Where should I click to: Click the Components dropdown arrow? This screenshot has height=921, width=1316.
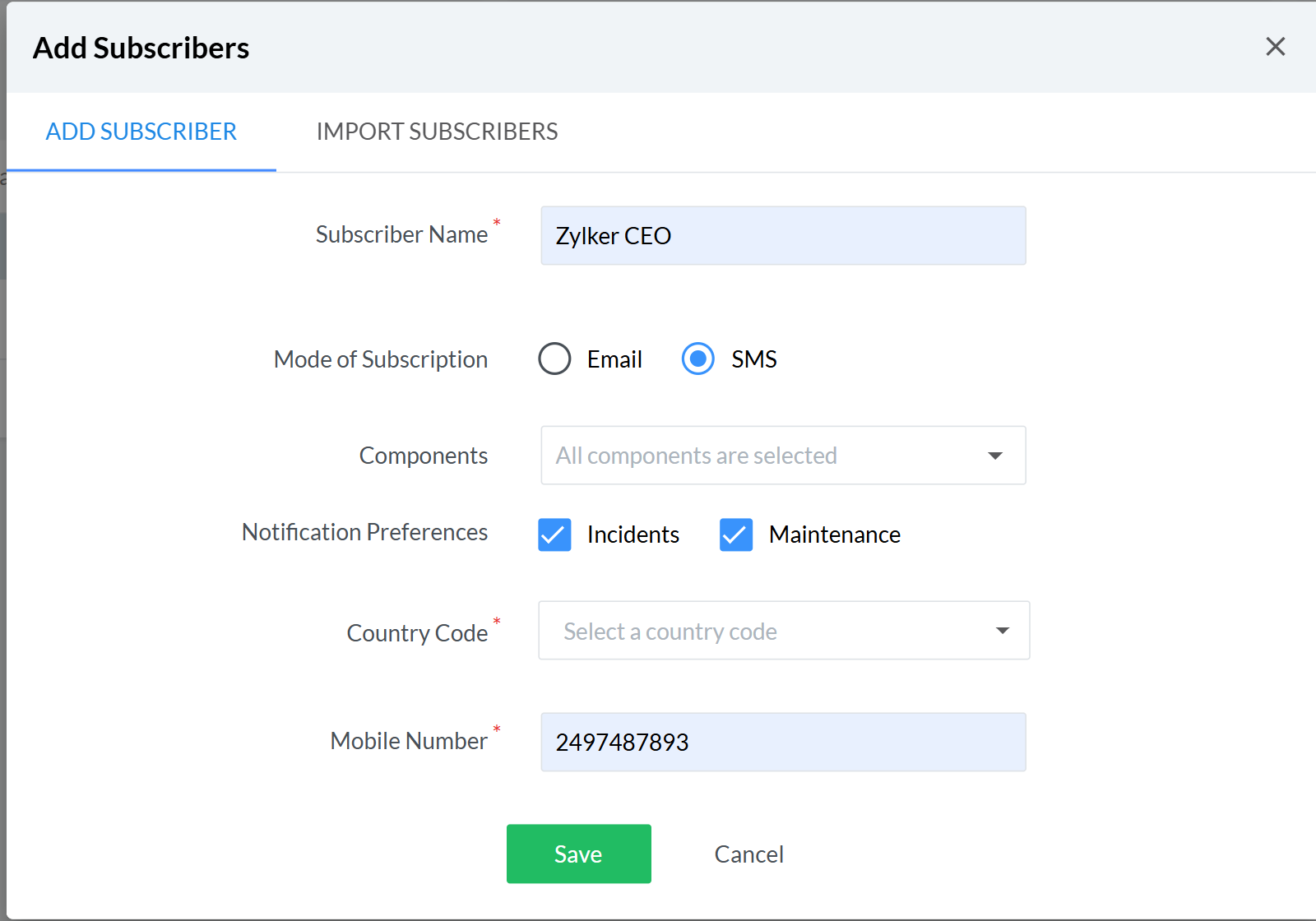tap(995, 456)
